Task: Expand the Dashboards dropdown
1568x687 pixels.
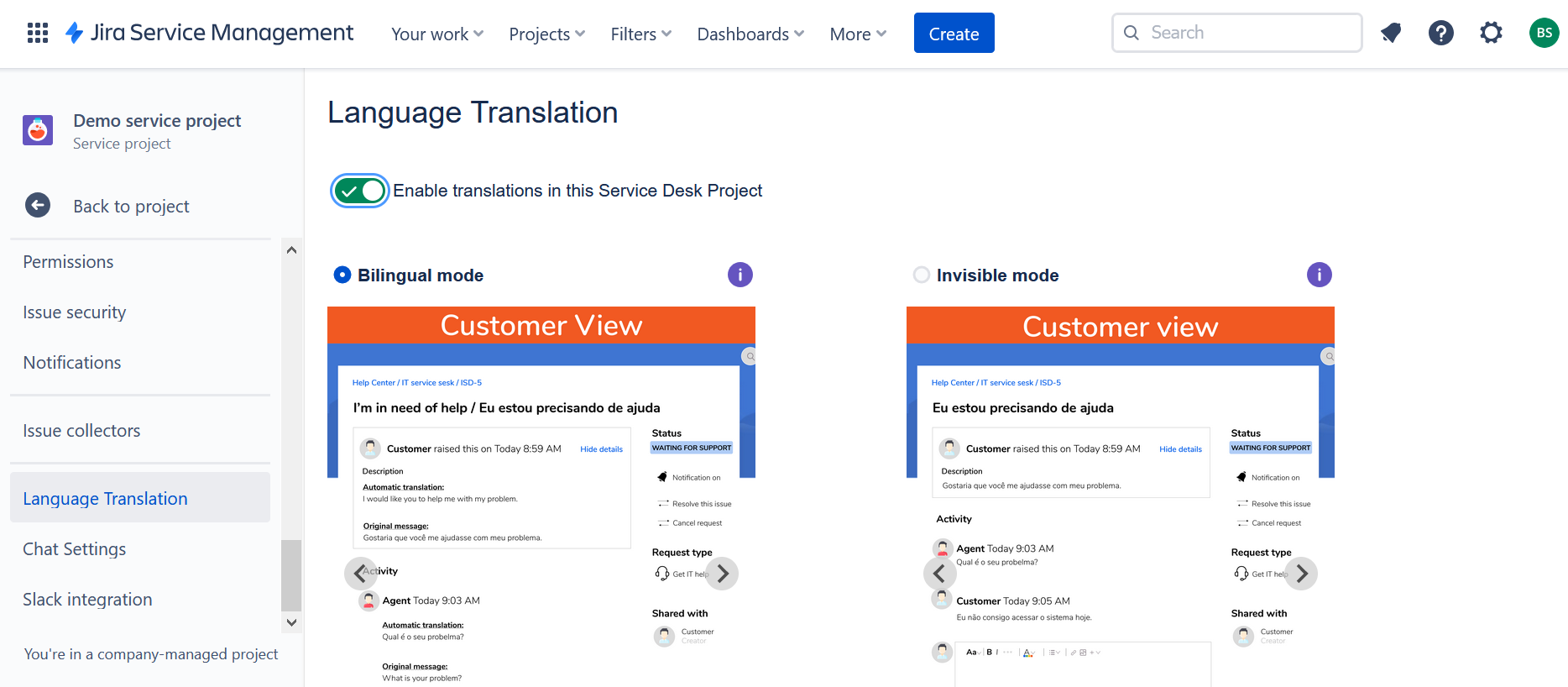Action: (x=750, y=34)
